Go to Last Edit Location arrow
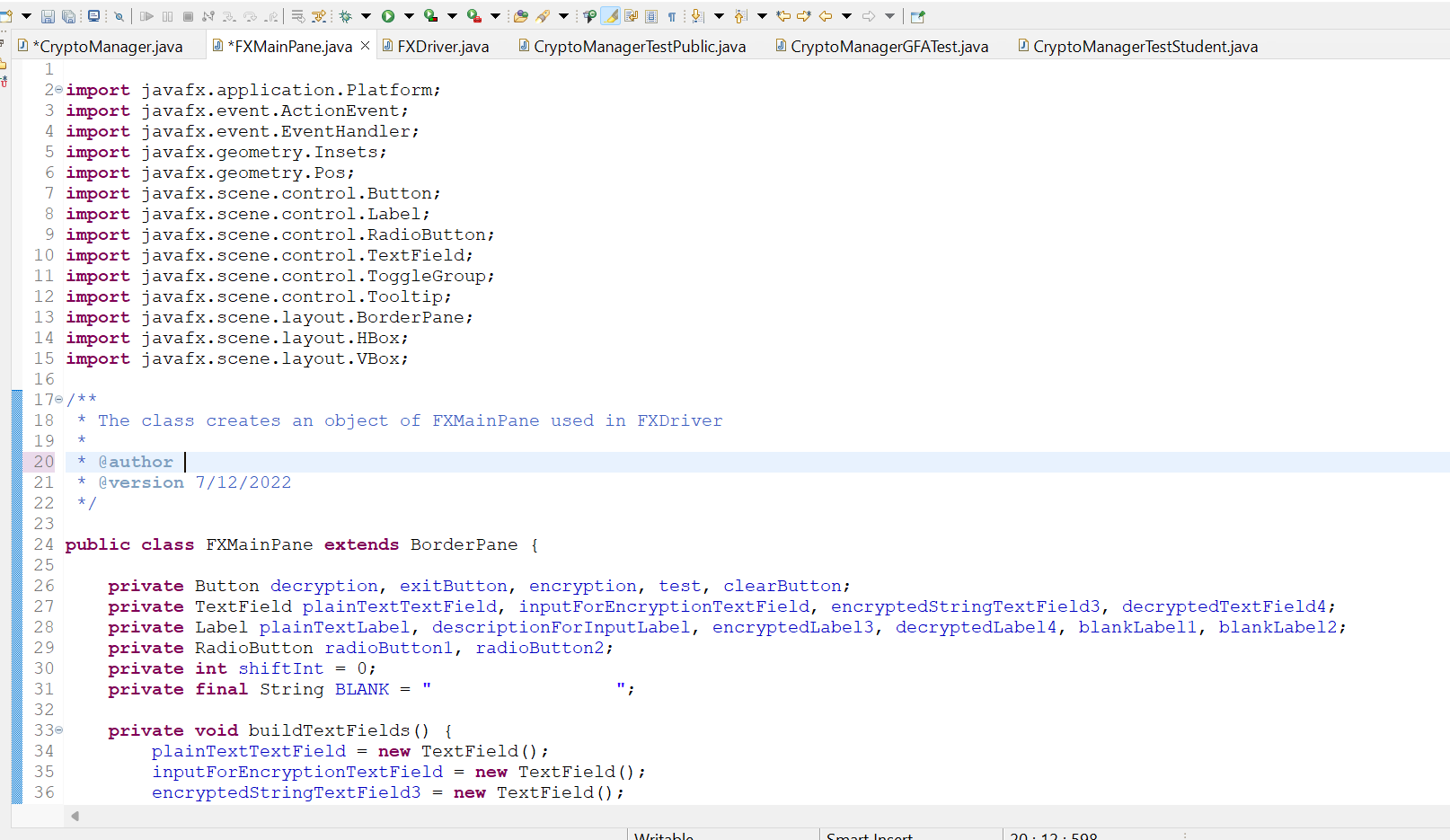Screen dimensions: 1450x840 coord(783,16)
